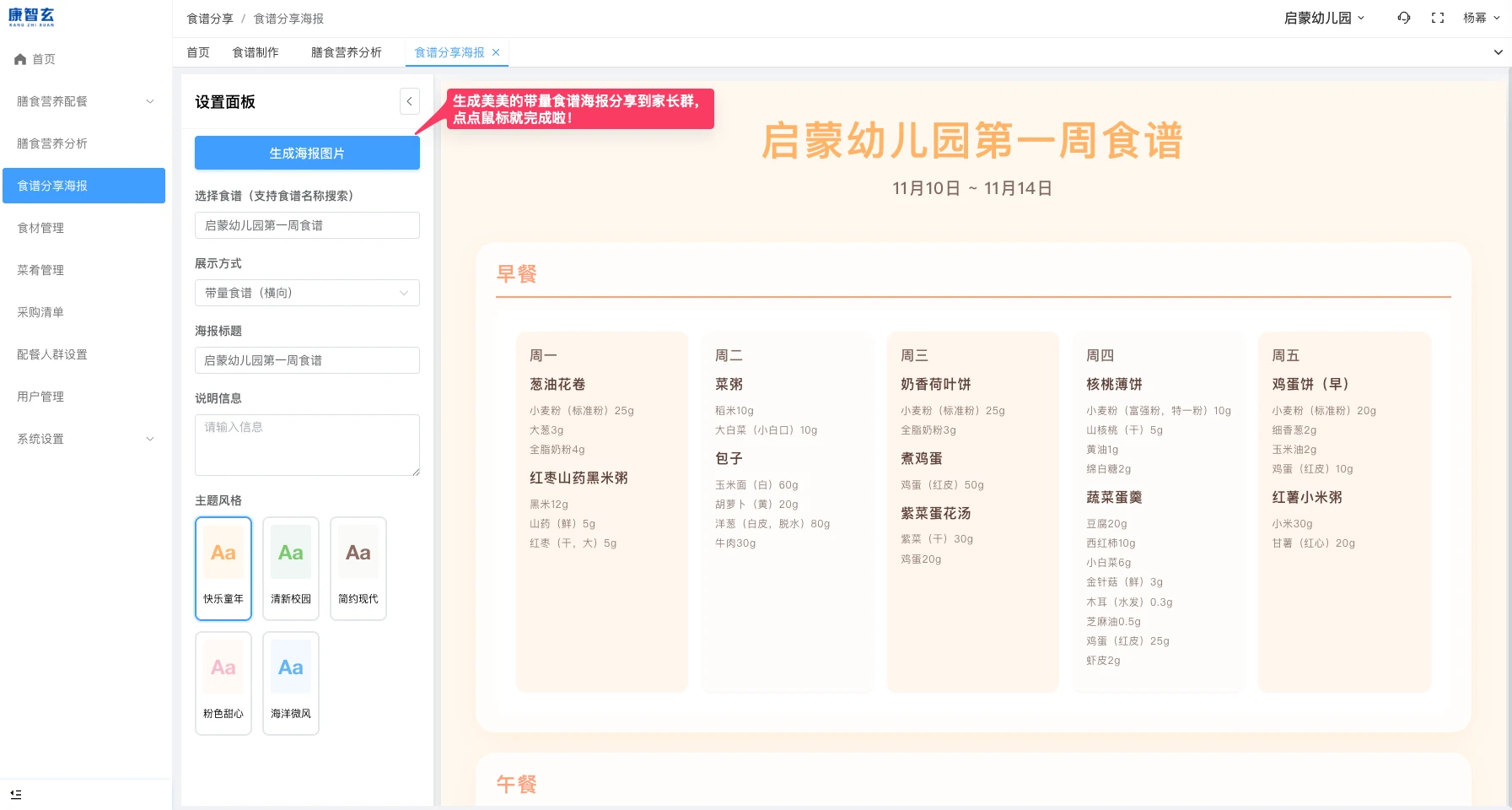Toggle fullscreen using the top bar icon
Viewport: 1512px width, 810px height.
[1438, 18]
